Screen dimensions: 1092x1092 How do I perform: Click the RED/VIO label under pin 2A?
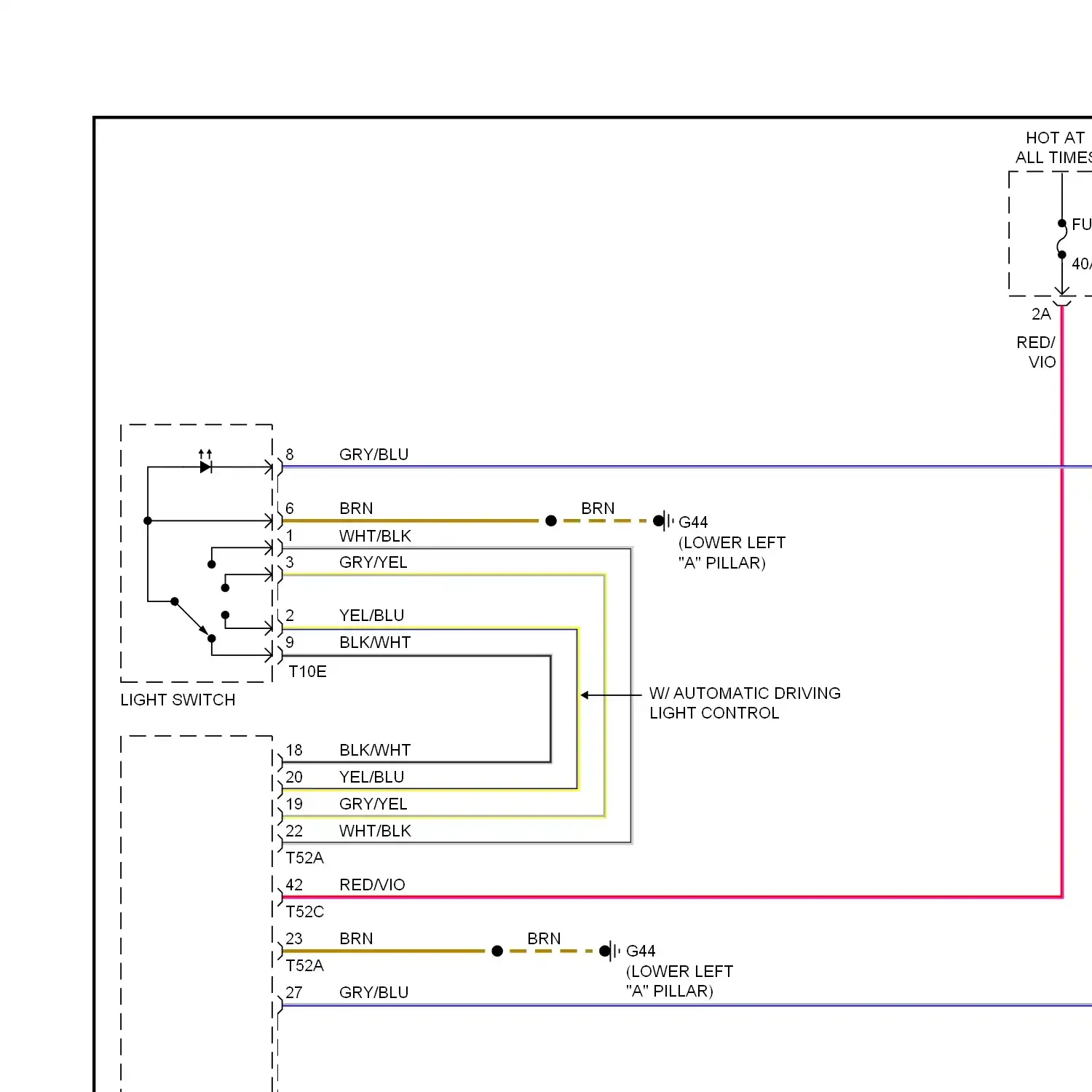[1037, 352]
